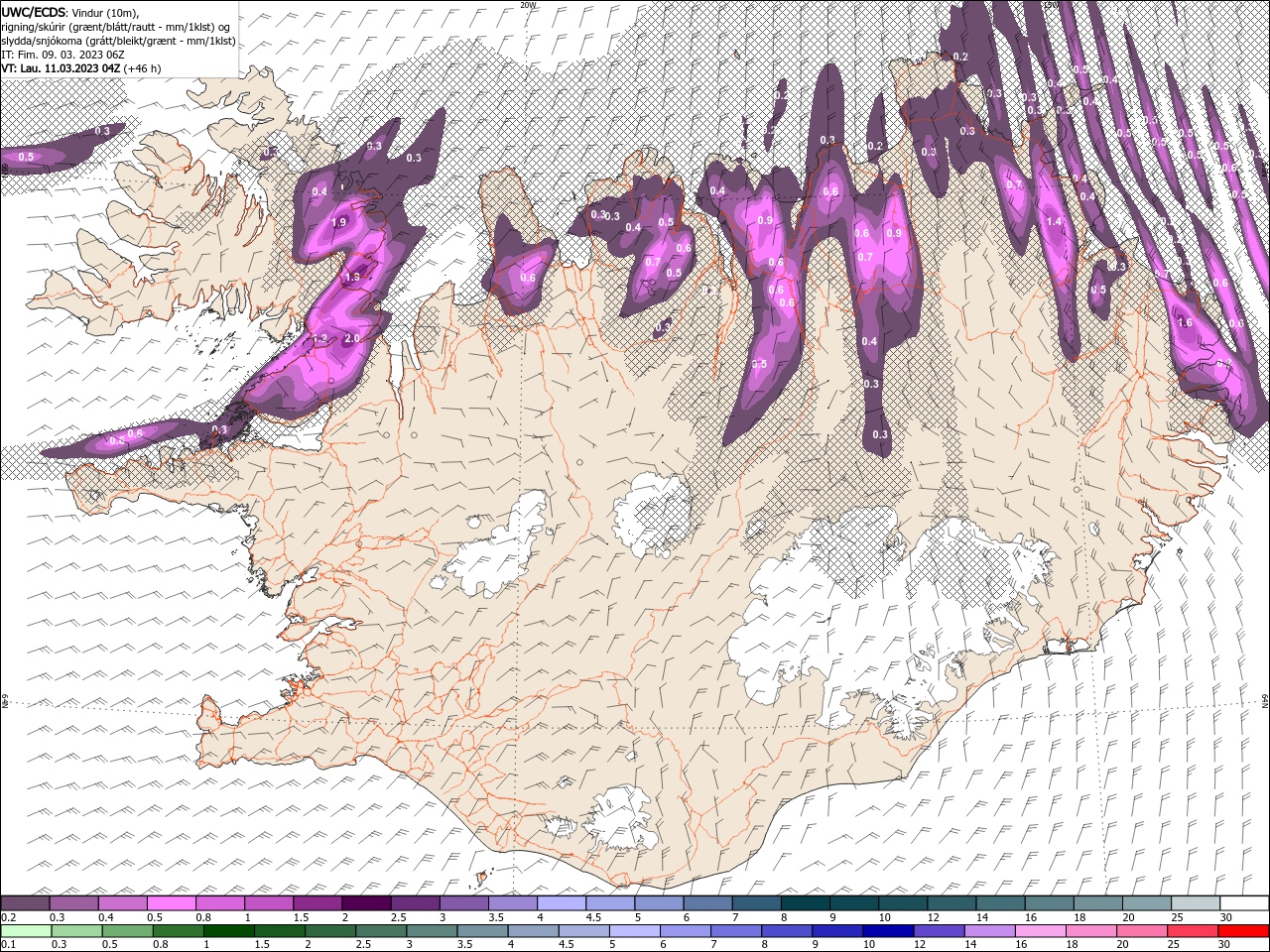Image resolution: width=1270 pixels, height=952 pixels.
Task: Click the top-row legend swatch starting at 0.4
Action: coord(122,903)
